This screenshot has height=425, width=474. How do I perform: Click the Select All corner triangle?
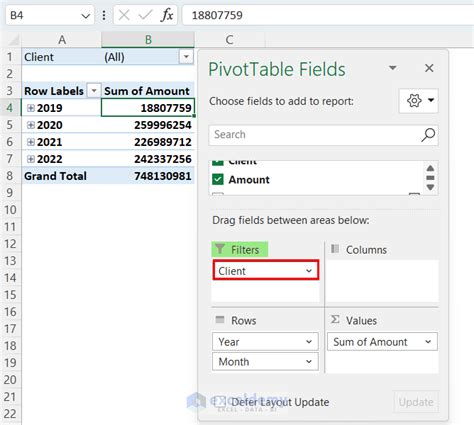pos(13,41)
